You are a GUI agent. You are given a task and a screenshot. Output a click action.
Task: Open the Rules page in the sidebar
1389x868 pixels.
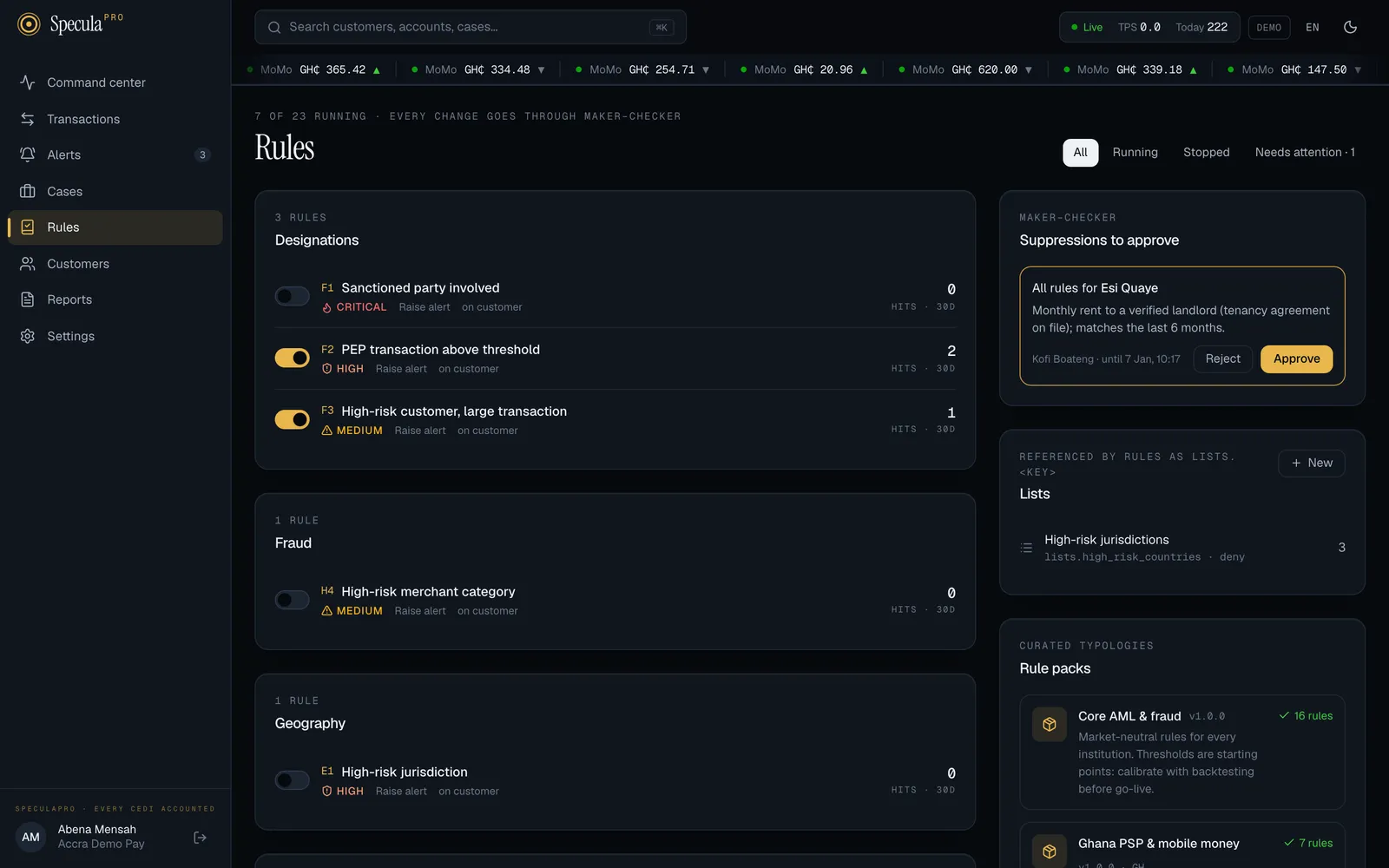pos(115,227)
